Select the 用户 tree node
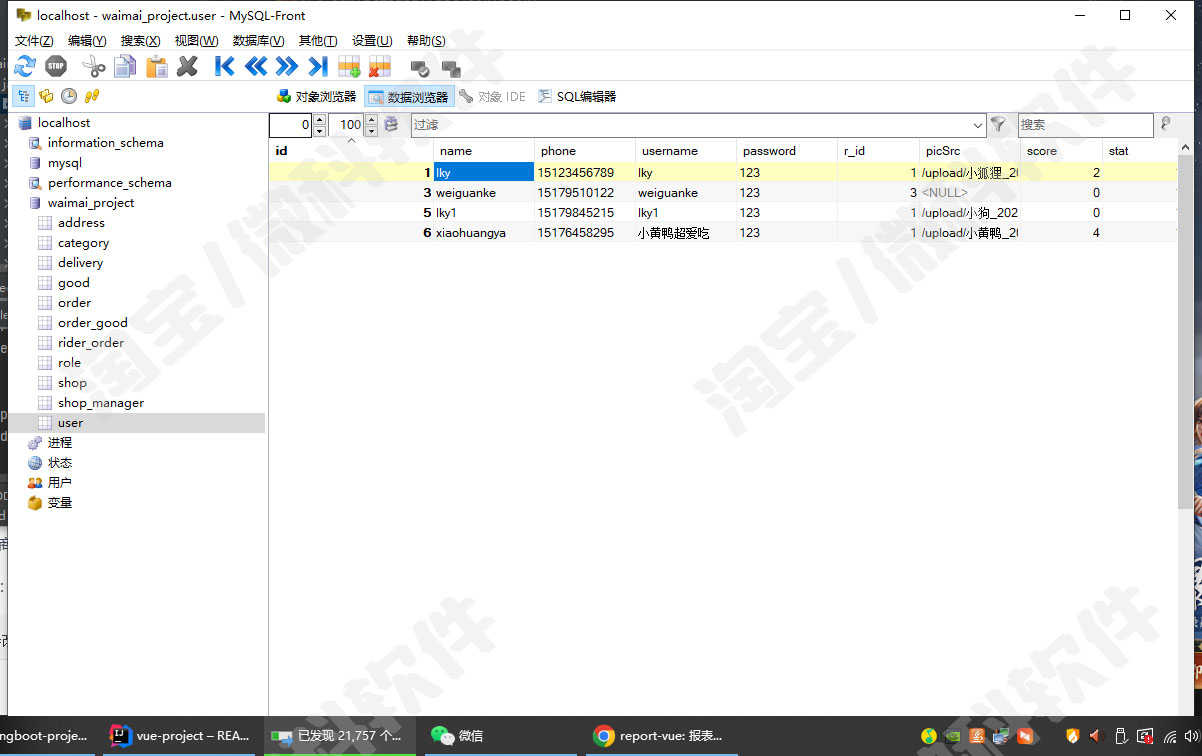Viewport: 1202px width, 756px height. pyautogui.click(x=59, y=482)
